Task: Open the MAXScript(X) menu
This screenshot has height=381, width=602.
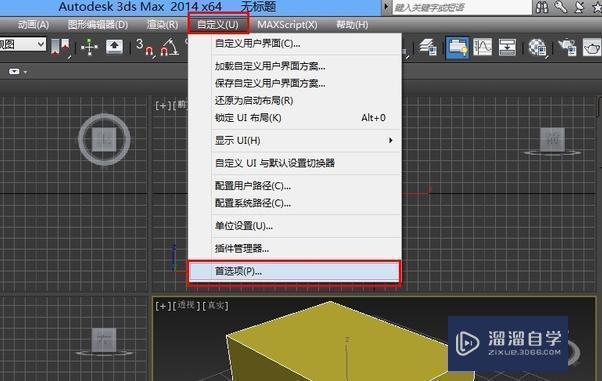Action: click(287, 25)
